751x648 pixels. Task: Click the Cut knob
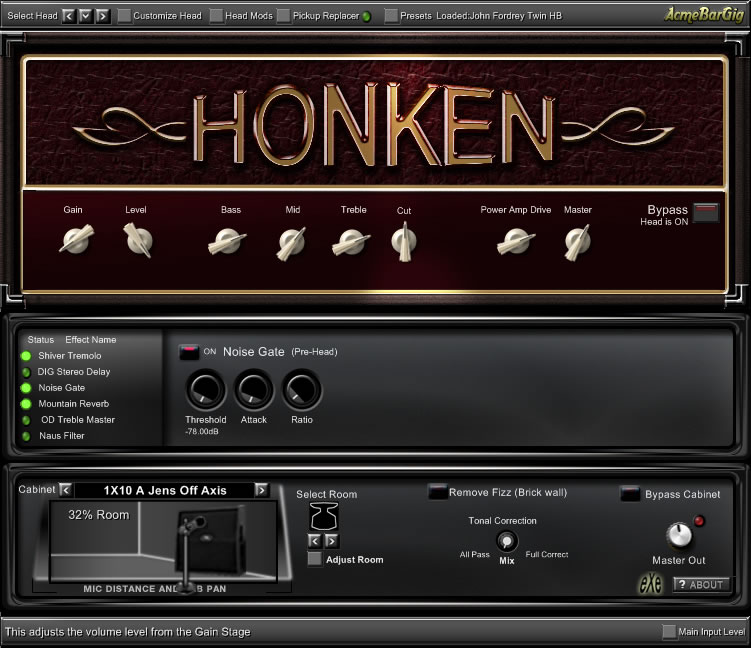coord(404,241)
